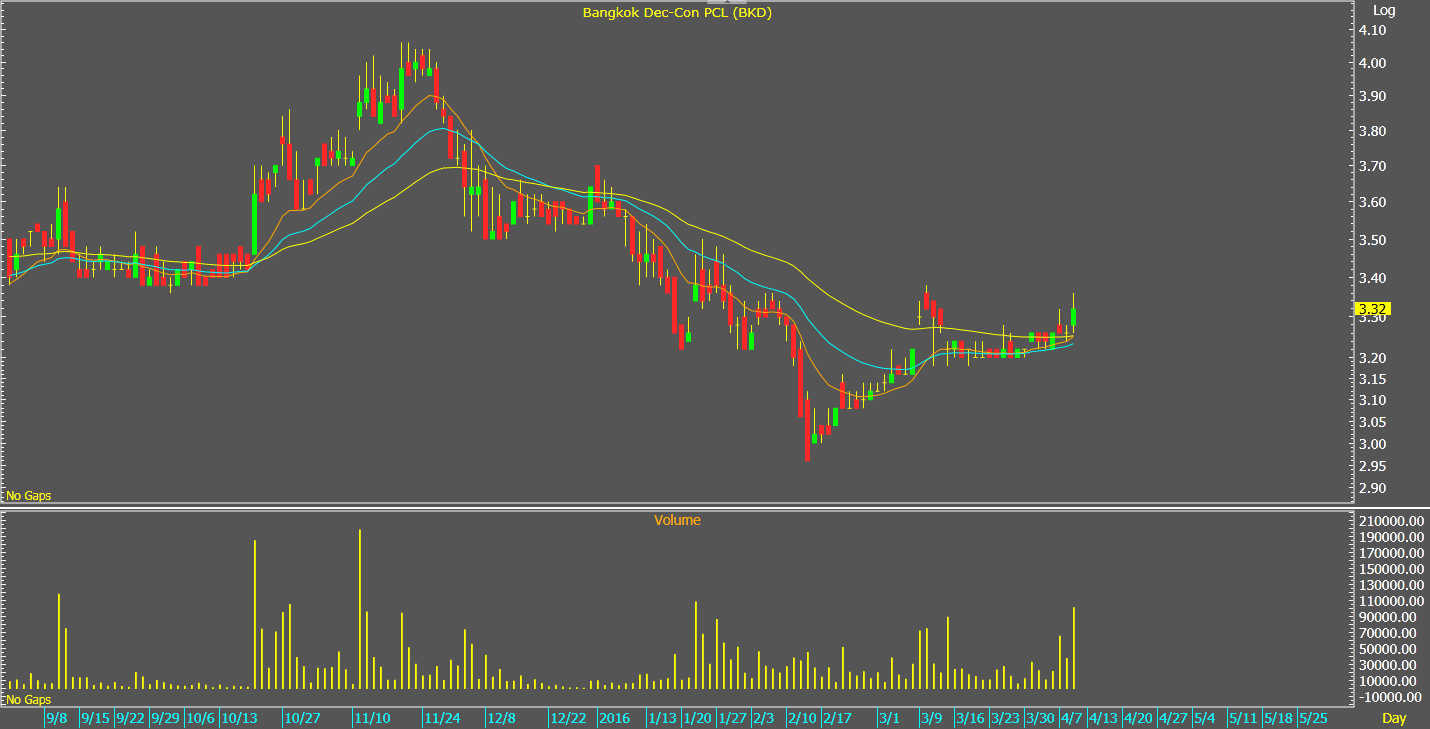Image resolution: width=1430 pixels, height=729 pixels.
Task: Click the 9/15 date marker
Action: (96, 718)
